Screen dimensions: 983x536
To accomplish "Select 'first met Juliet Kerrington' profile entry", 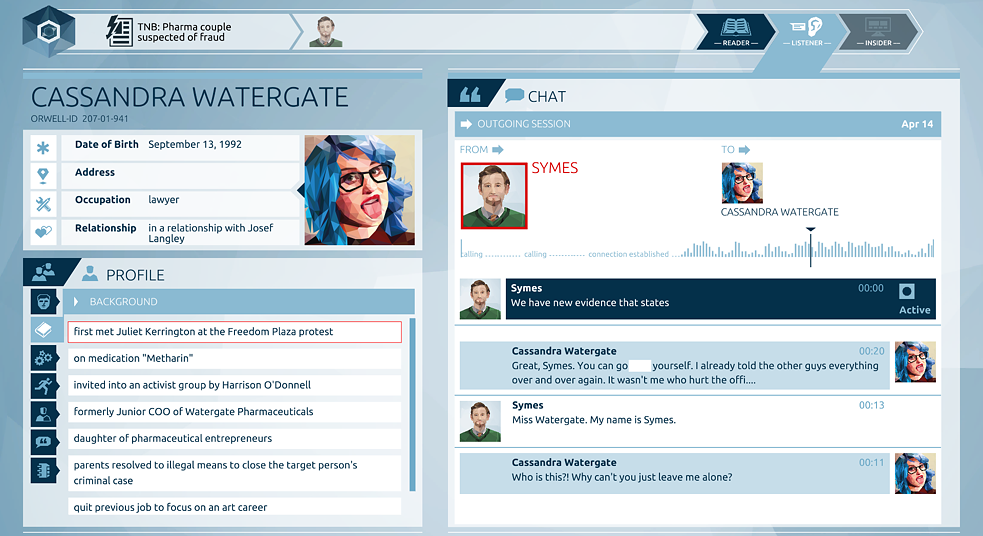I will [x=234, y=331].
